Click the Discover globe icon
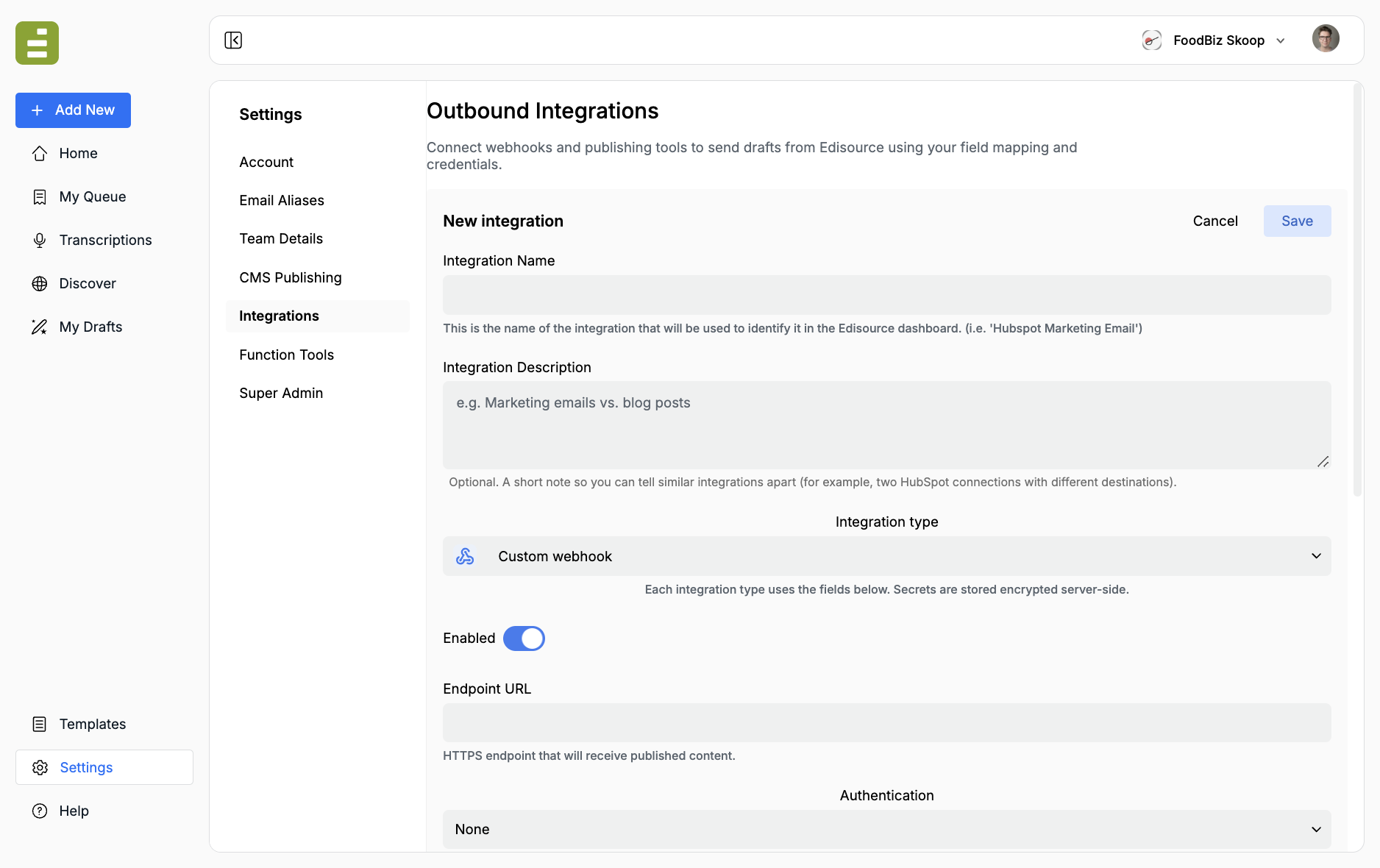This screenshot has height=868, width=1380. pos(40,283)
